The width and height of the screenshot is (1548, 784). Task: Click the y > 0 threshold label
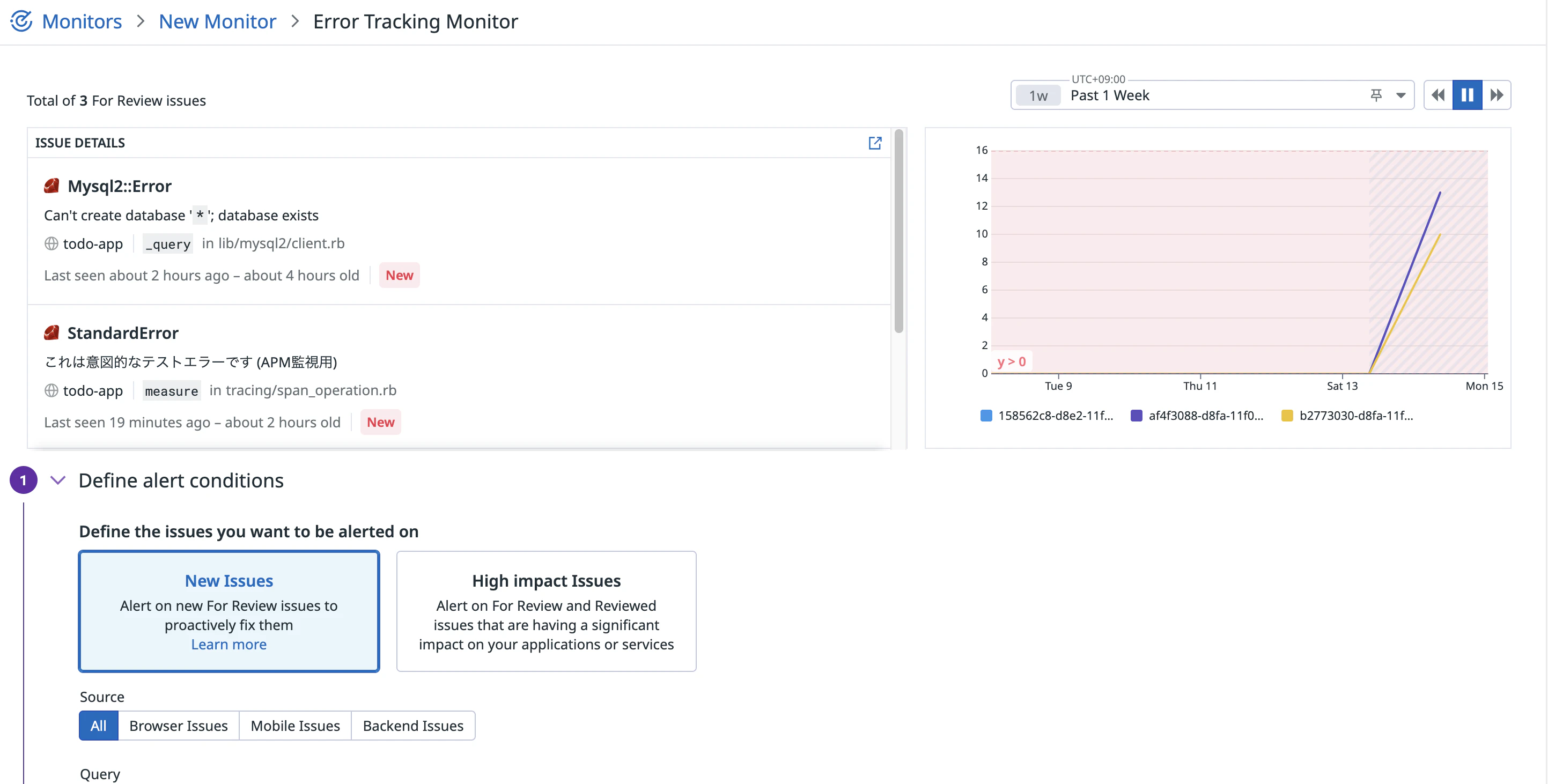pos(1012,361)
